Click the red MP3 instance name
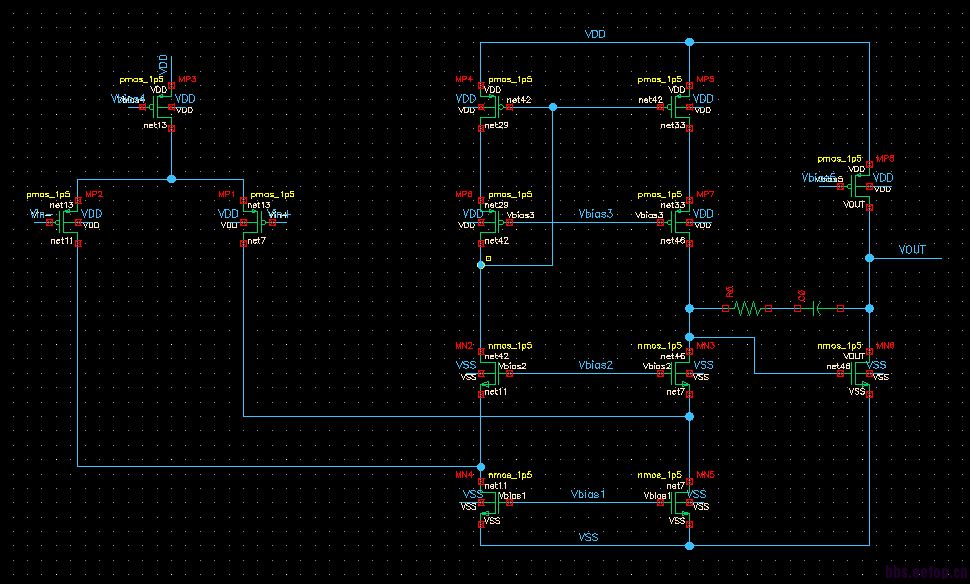 187,79
